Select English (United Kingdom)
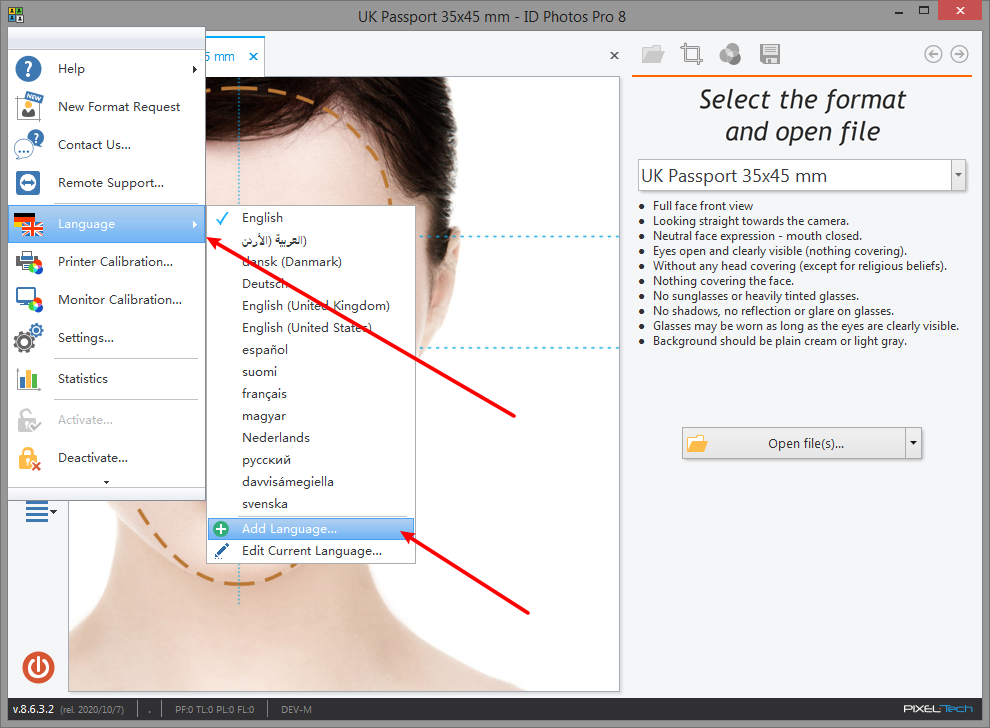 pyautogui.click(x=311, y=306)
